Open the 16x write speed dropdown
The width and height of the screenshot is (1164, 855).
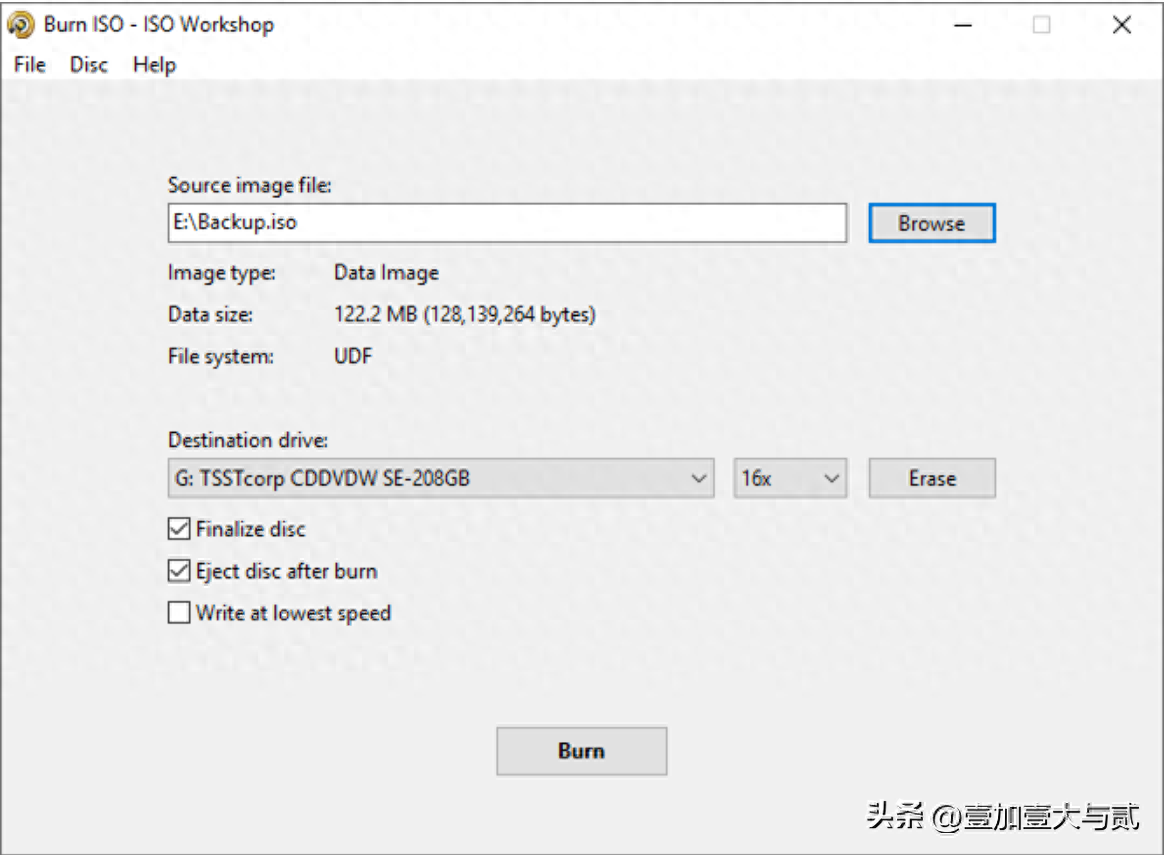click(790, 478)
